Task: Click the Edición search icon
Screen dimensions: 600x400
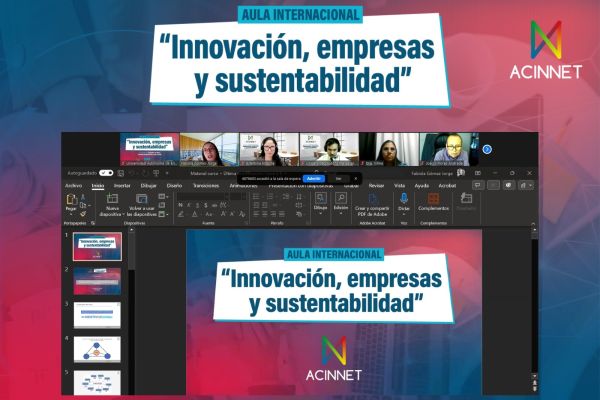Action: point(341,199)
